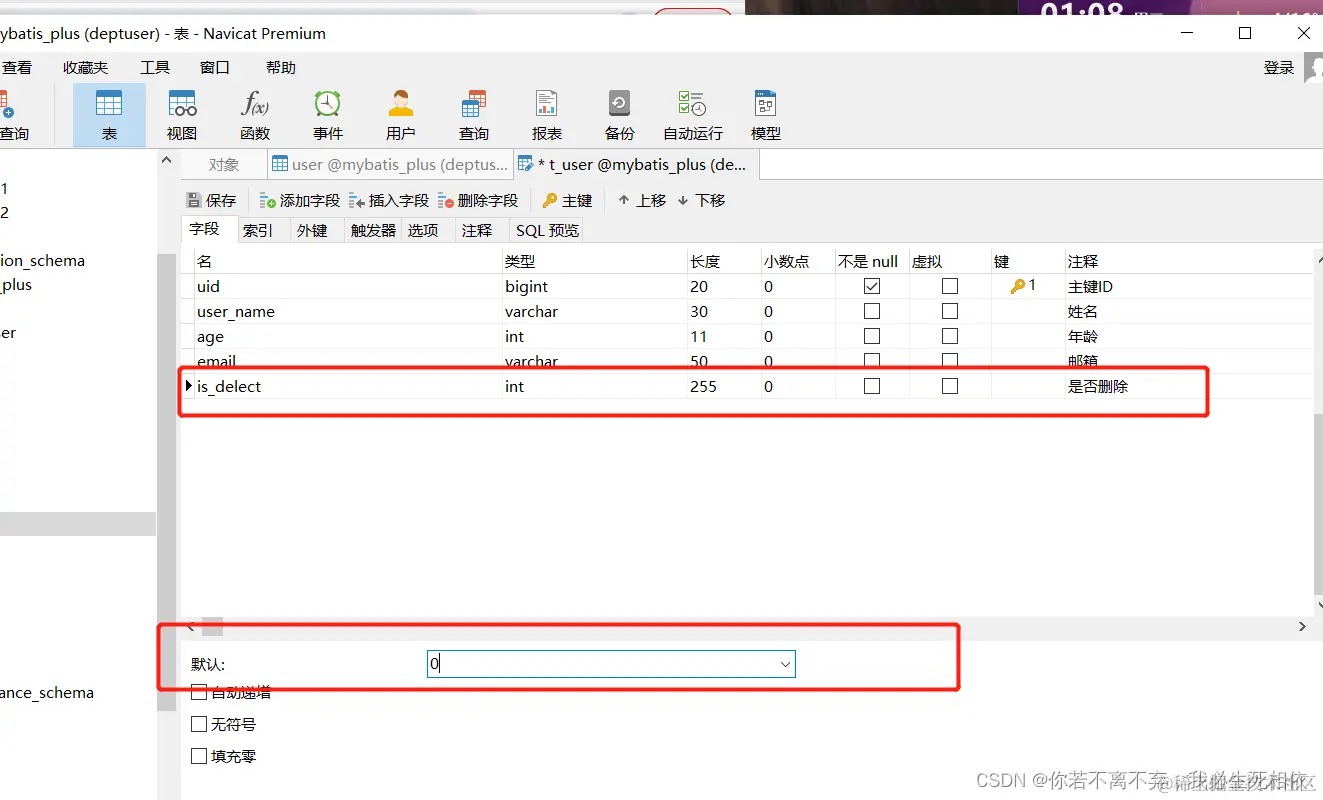Click the primary key icon in uid row
Screen dimensions: 1323x800
pos(1018,286)
